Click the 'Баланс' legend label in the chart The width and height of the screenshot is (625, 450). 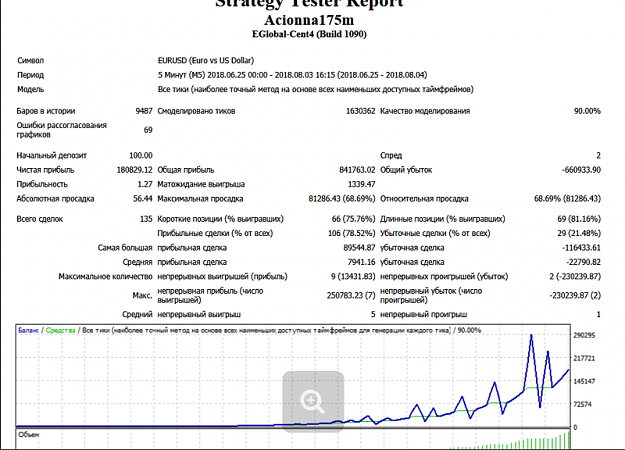pyautogui.click(x=28, y=330)
